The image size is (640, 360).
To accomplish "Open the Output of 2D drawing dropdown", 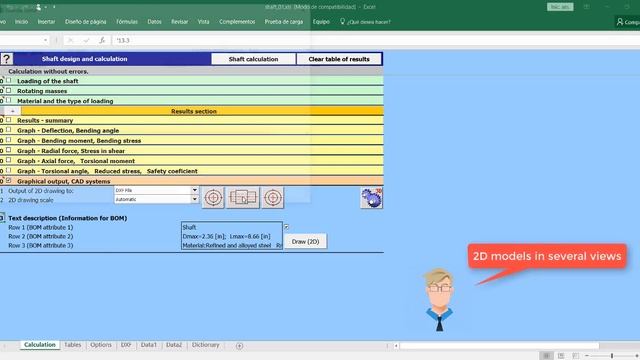I will tap(195, 190).
